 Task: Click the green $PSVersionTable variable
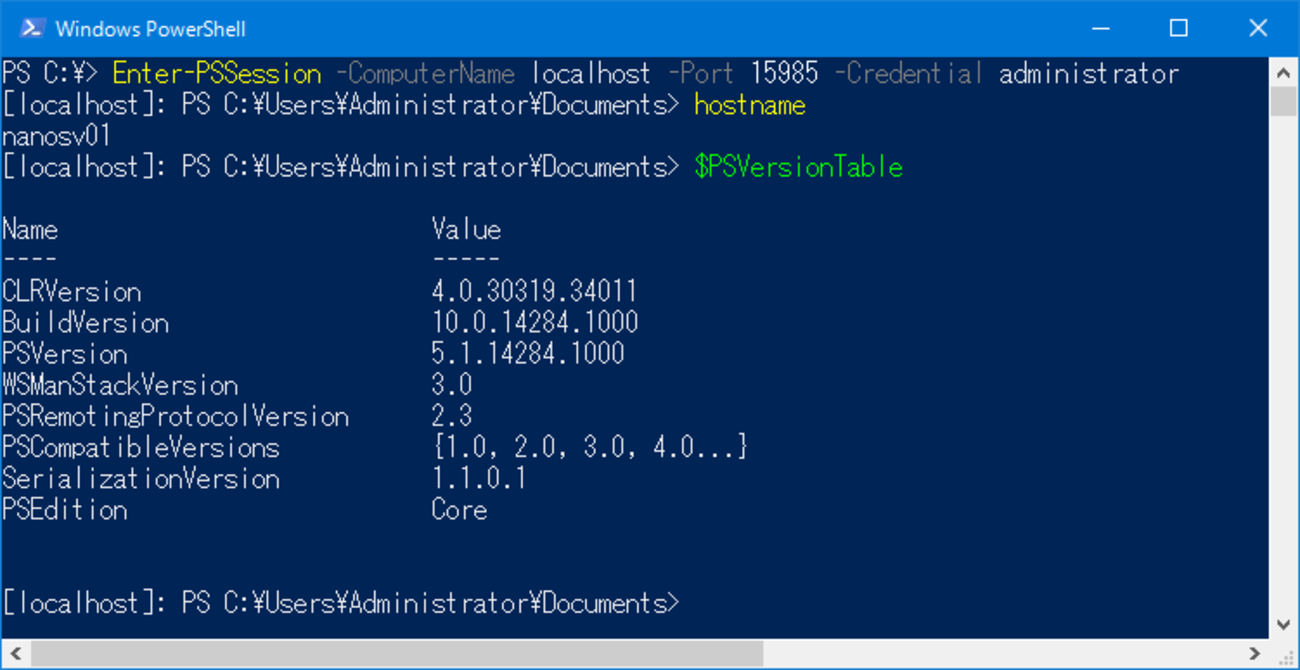pos(798,167)
